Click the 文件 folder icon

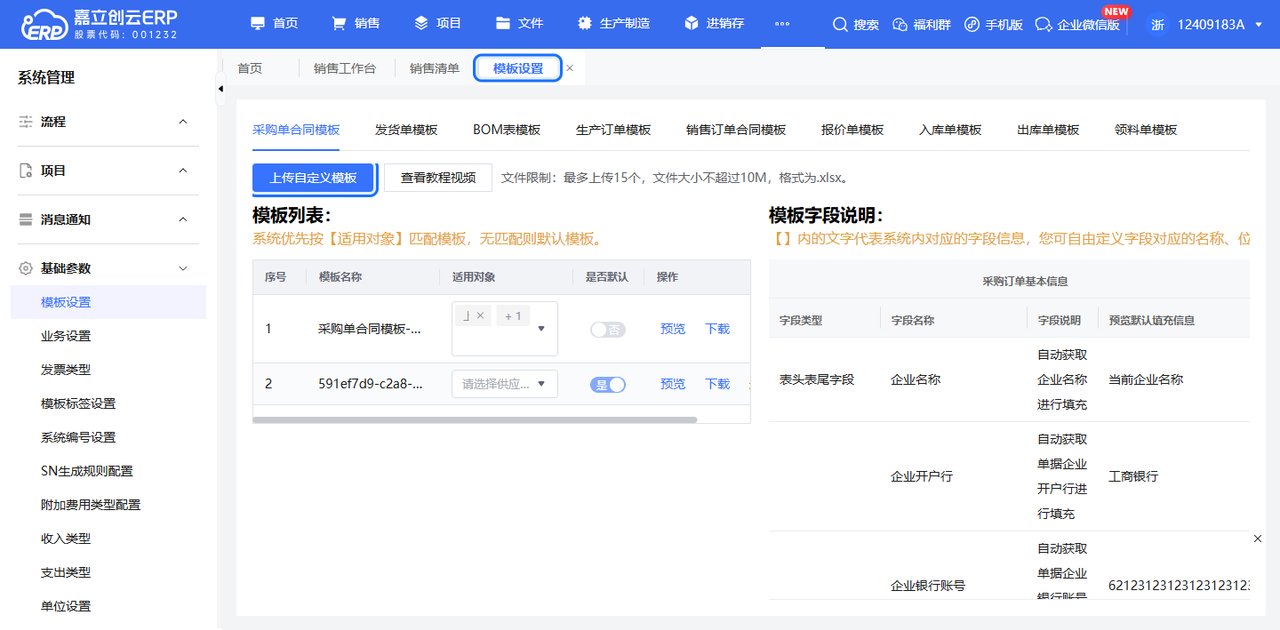pyautogui.click(x=503, y=23)
